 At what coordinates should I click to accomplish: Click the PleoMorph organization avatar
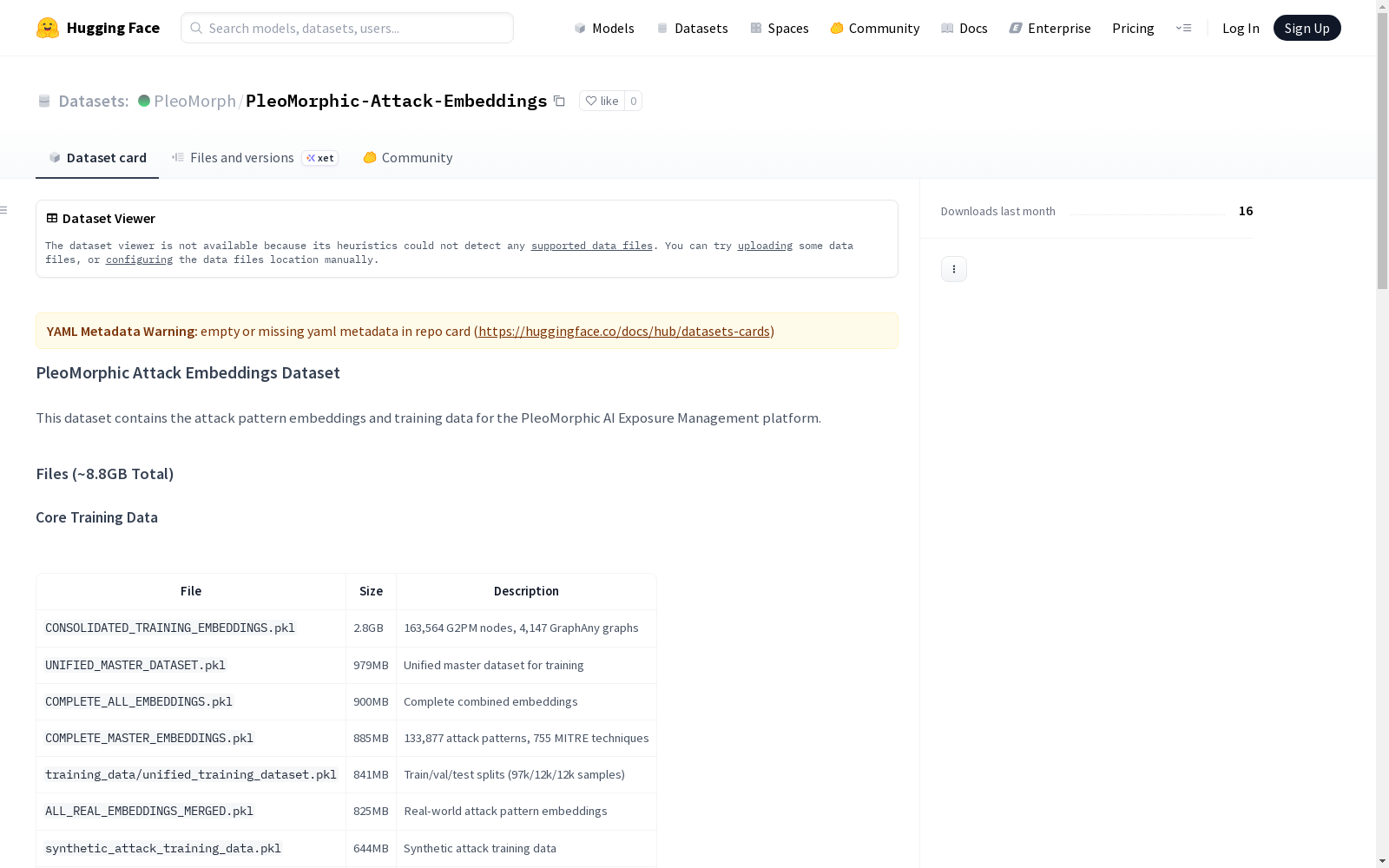coord(144,101)
